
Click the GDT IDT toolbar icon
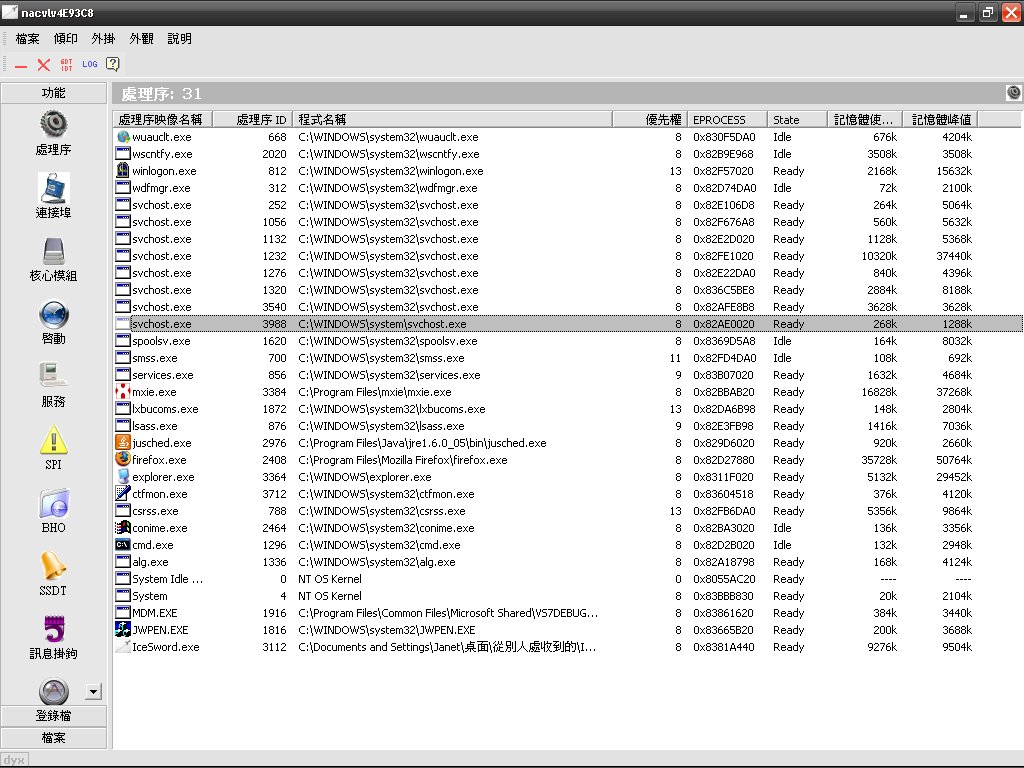(67, 65)
